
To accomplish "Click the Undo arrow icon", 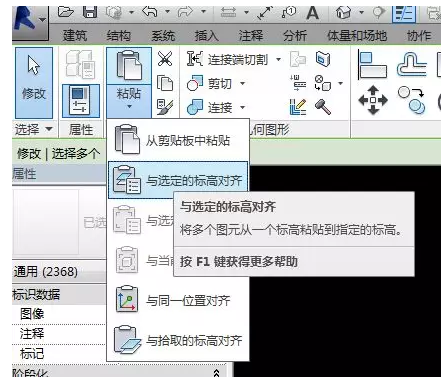I will pos(150,12).
